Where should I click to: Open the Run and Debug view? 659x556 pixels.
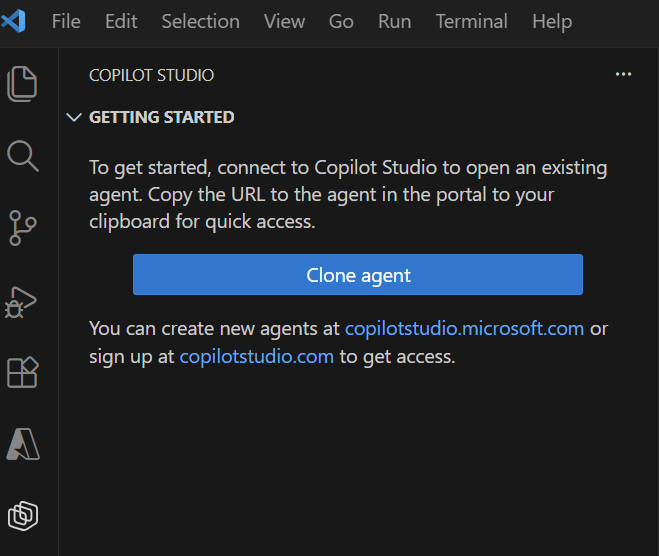[22, 299]
